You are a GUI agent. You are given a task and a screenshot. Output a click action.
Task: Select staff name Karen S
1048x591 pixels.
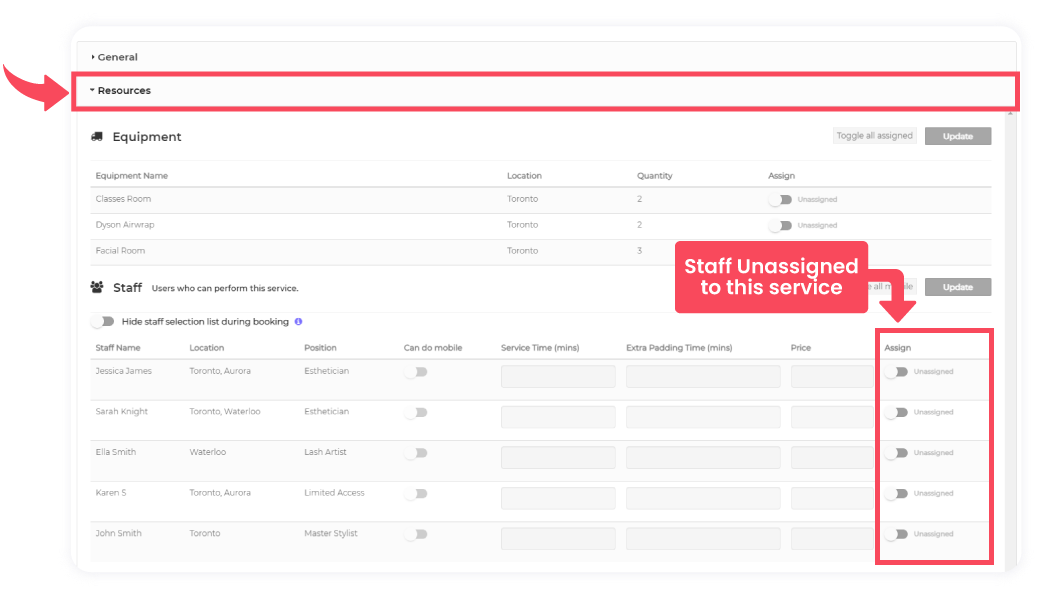[111, 493]
